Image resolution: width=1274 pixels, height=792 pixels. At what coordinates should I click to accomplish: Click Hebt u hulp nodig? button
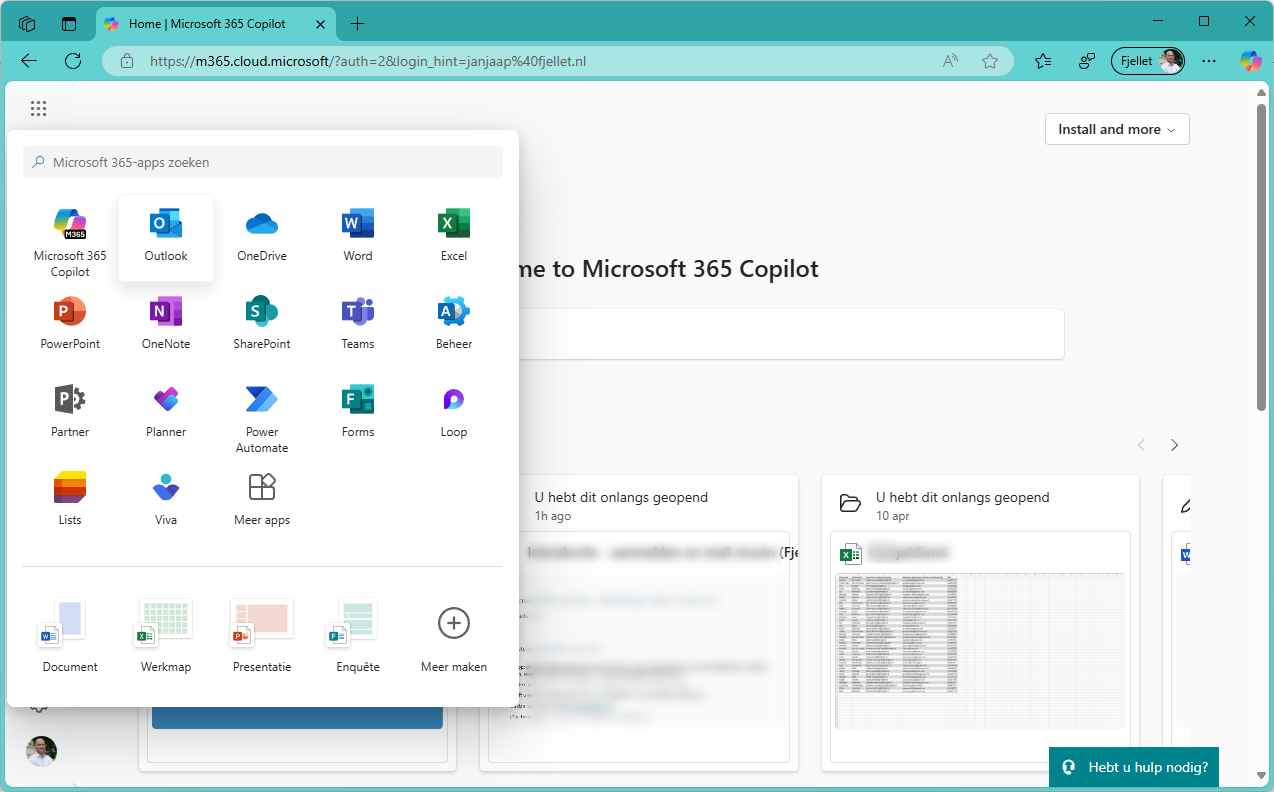pyautogui.click(x=1134, y=767)
